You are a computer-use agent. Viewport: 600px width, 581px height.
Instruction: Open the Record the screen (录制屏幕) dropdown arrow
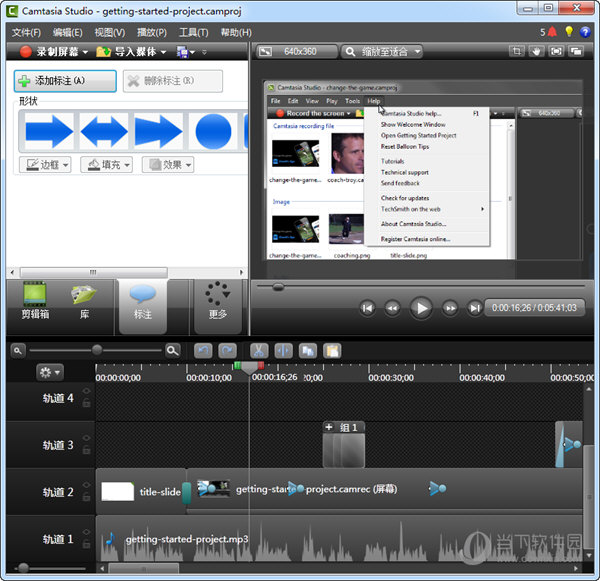coord(85,52)
